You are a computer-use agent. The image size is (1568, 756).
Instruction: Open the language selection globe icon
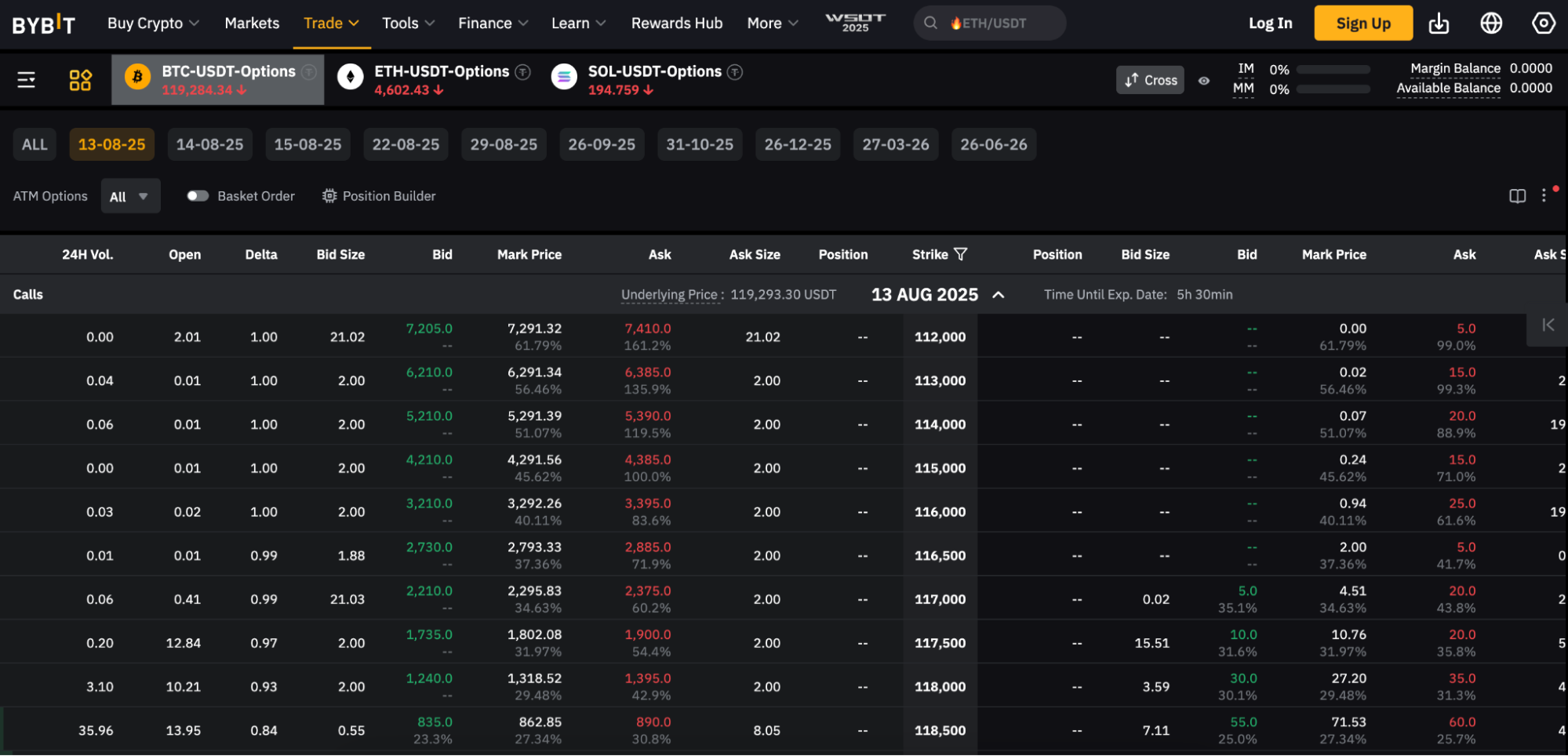click(x=1491, y=23)
